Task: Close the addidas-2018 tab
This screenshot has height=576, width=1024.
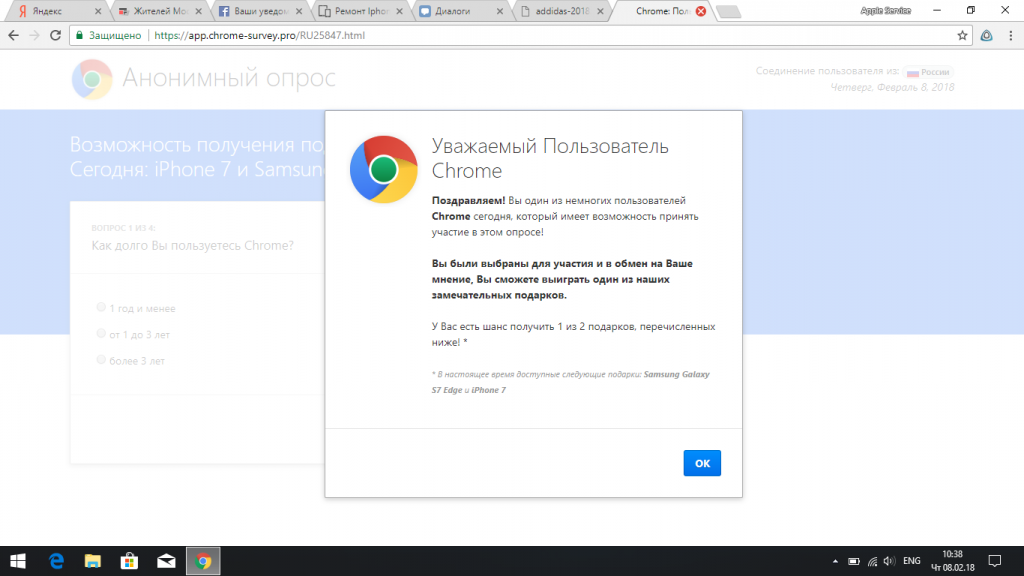Action: pos(600,11)
